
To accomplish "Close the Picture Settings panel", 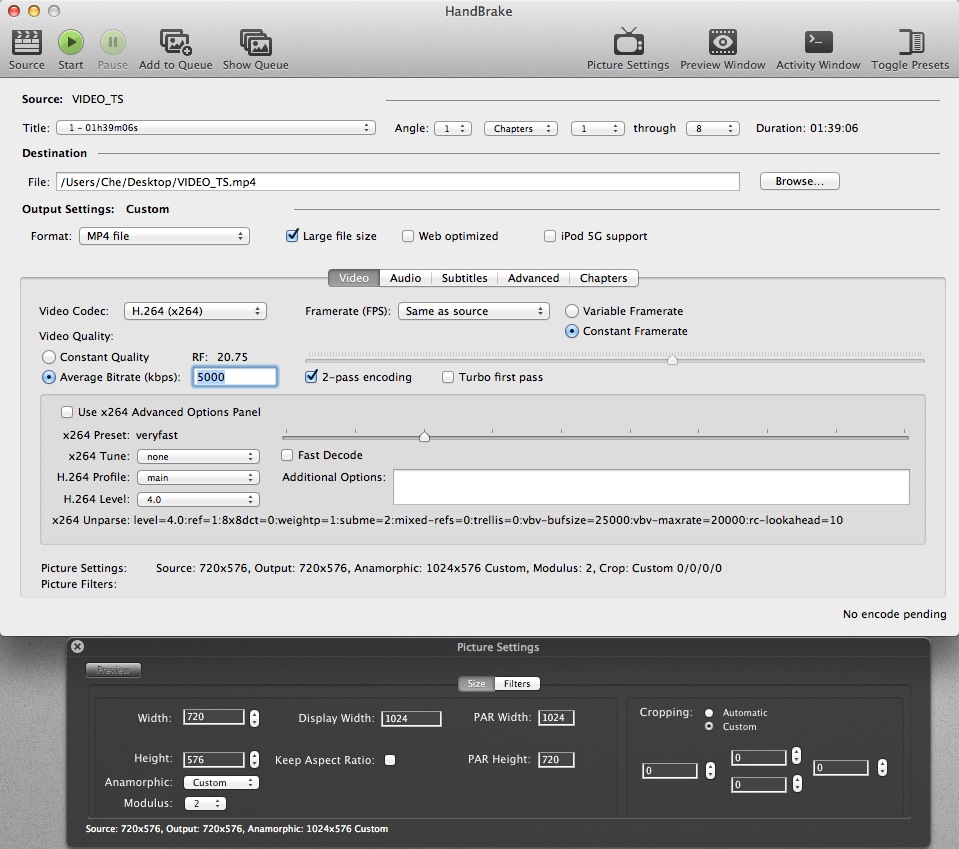I will (77, 647).
